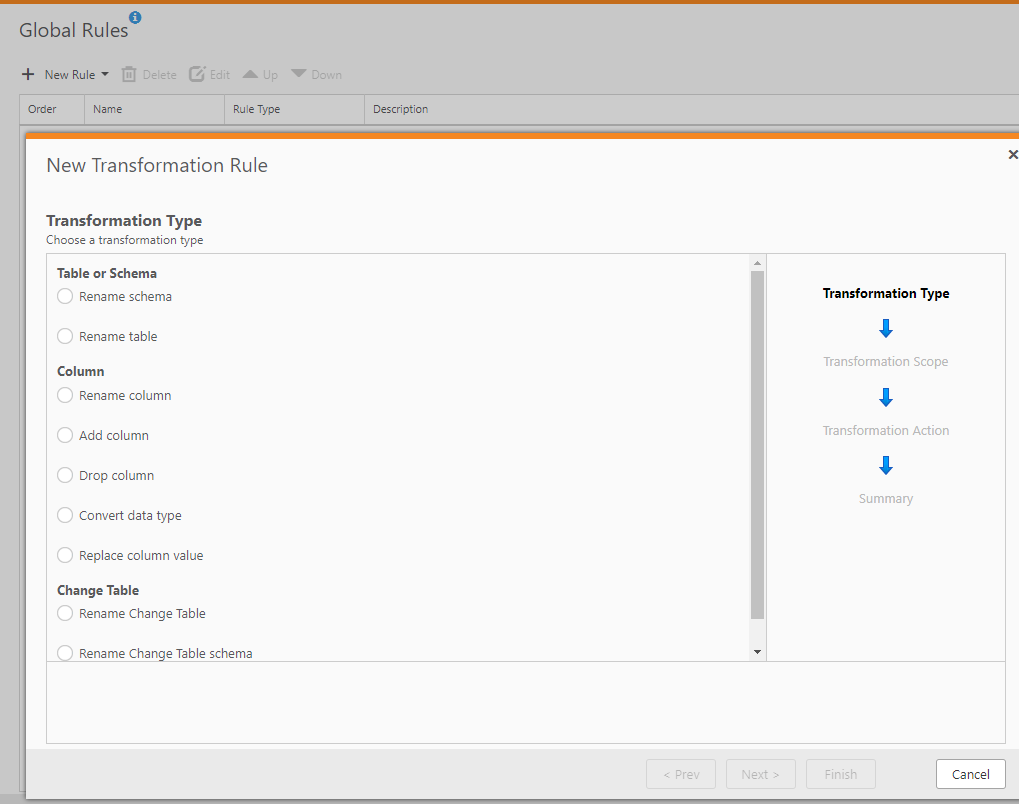Select Replace column value option

point(65,555)
